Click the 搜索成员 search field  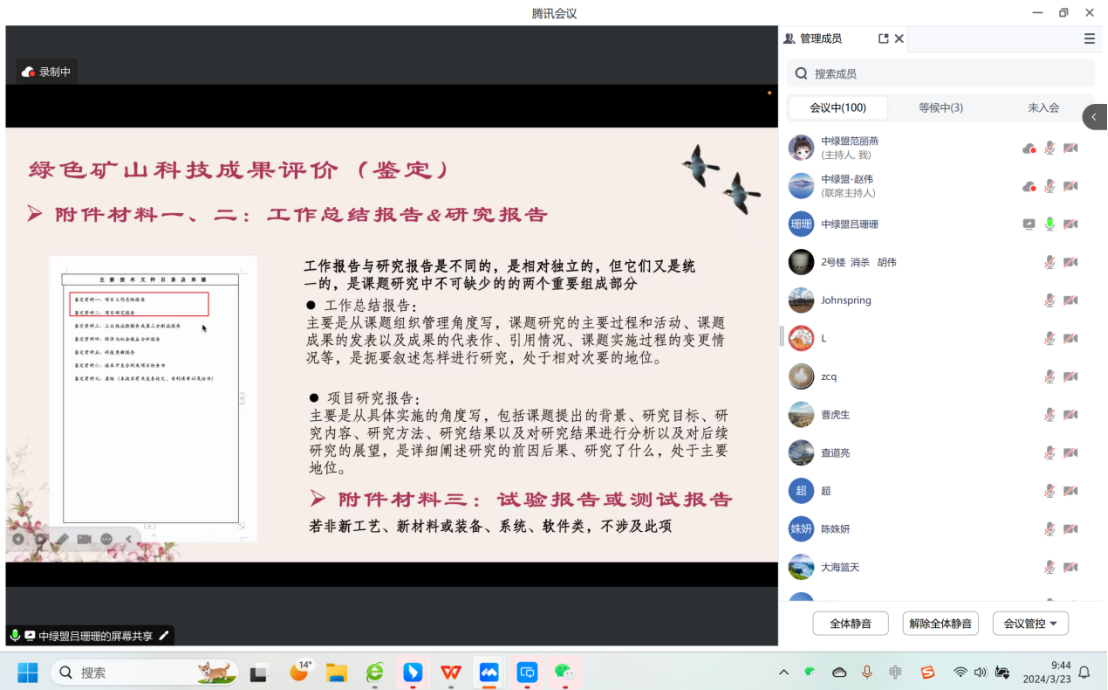tap(941, 74)
